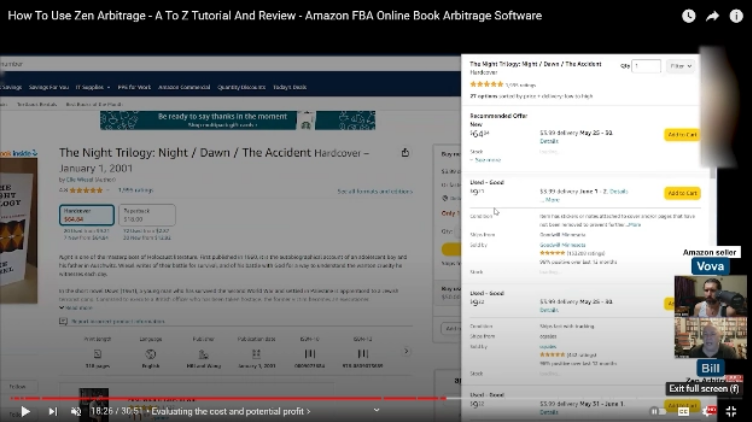Screen dimensions: 752x422
Task: Open the ratings count link under the title
Action: [135, 190]
